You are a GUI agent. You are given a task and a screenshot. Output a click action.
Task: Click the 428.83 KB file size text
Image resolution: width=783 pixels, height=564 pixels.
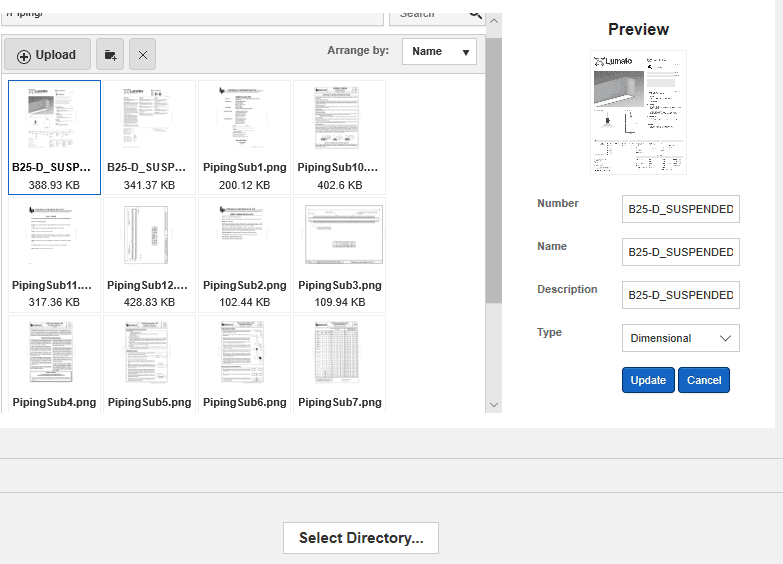[x=149, y=302]
